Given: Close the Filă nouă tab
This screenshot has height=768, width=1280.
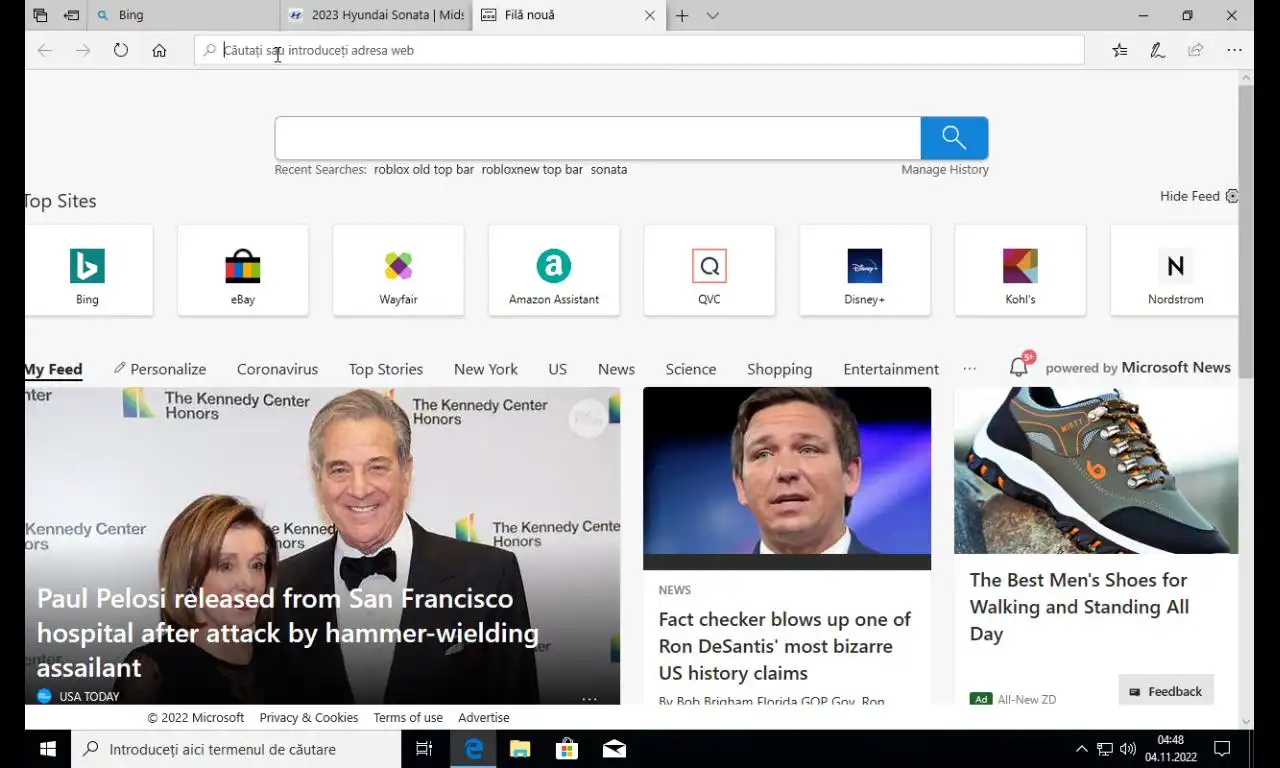Looking at the screenshot, I should pyautogui.click(x=650, y=15).
